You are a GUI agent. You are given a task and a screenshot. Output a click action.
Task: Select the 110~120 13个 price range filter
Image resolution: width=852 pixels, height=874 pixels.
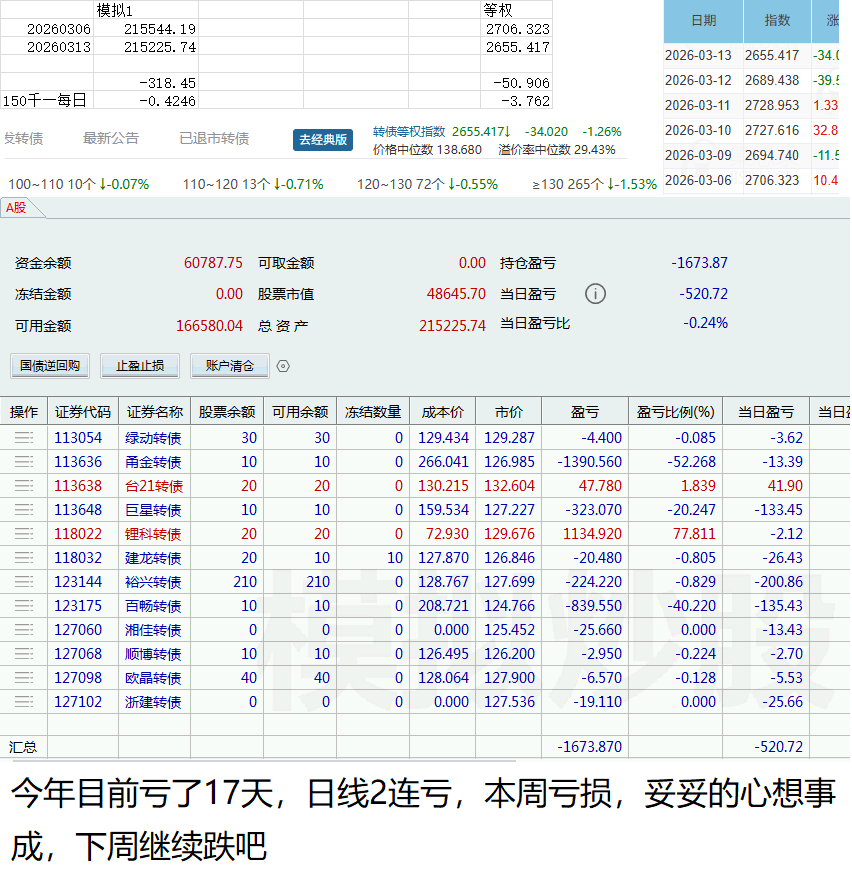tap(253, 184)
